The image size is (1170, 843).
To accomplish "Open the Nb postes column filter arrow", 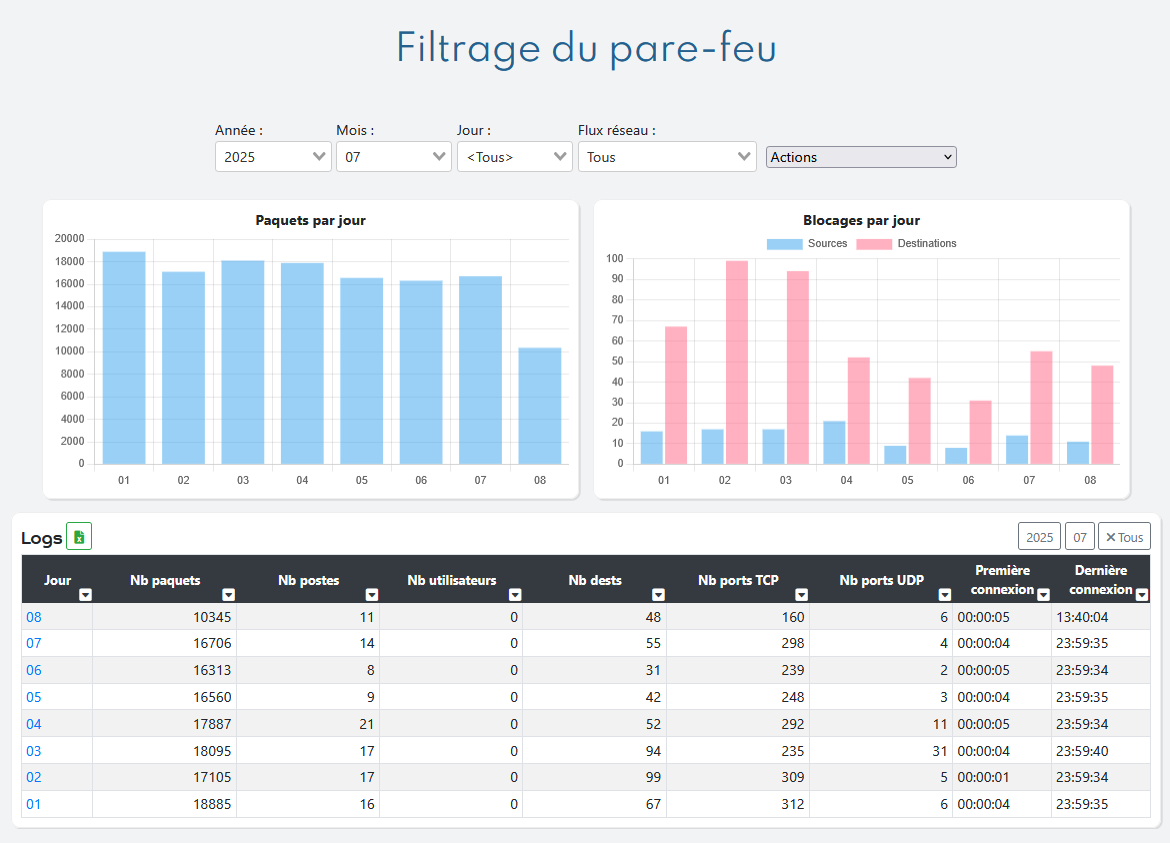I will pos(372,595).
